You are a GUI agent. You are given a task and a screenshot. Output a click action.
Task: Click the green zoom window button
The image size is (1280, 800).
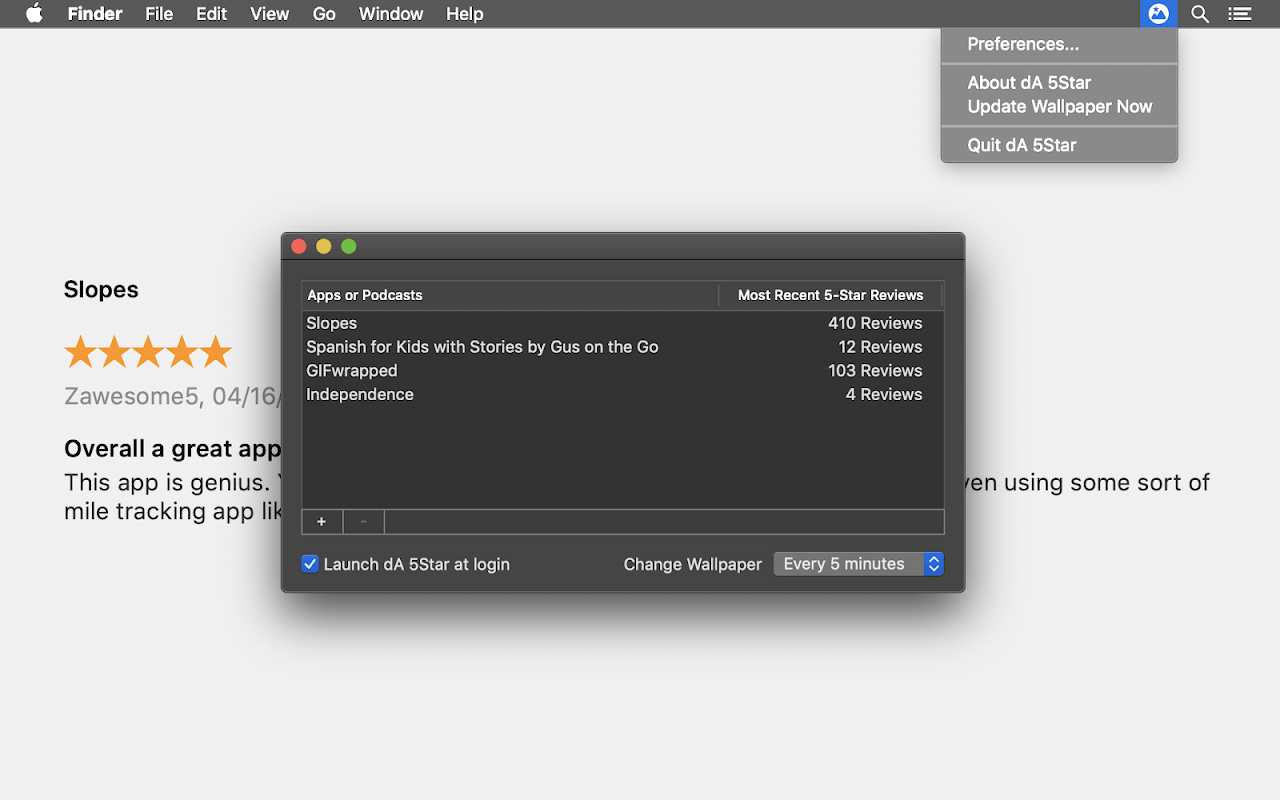pyautogui.click(x=349, y=246)
